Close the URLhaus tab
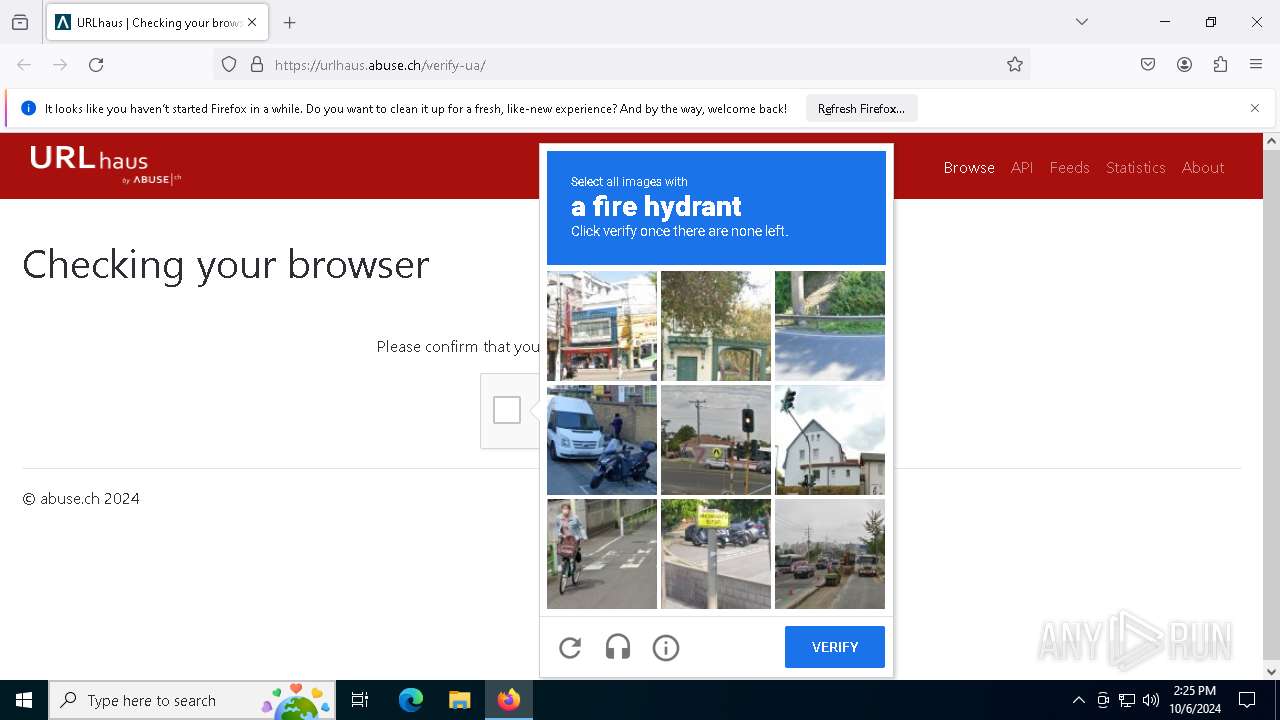This screenshot has width=1280, height=720. pyautogui.click(x=252, y=22)
